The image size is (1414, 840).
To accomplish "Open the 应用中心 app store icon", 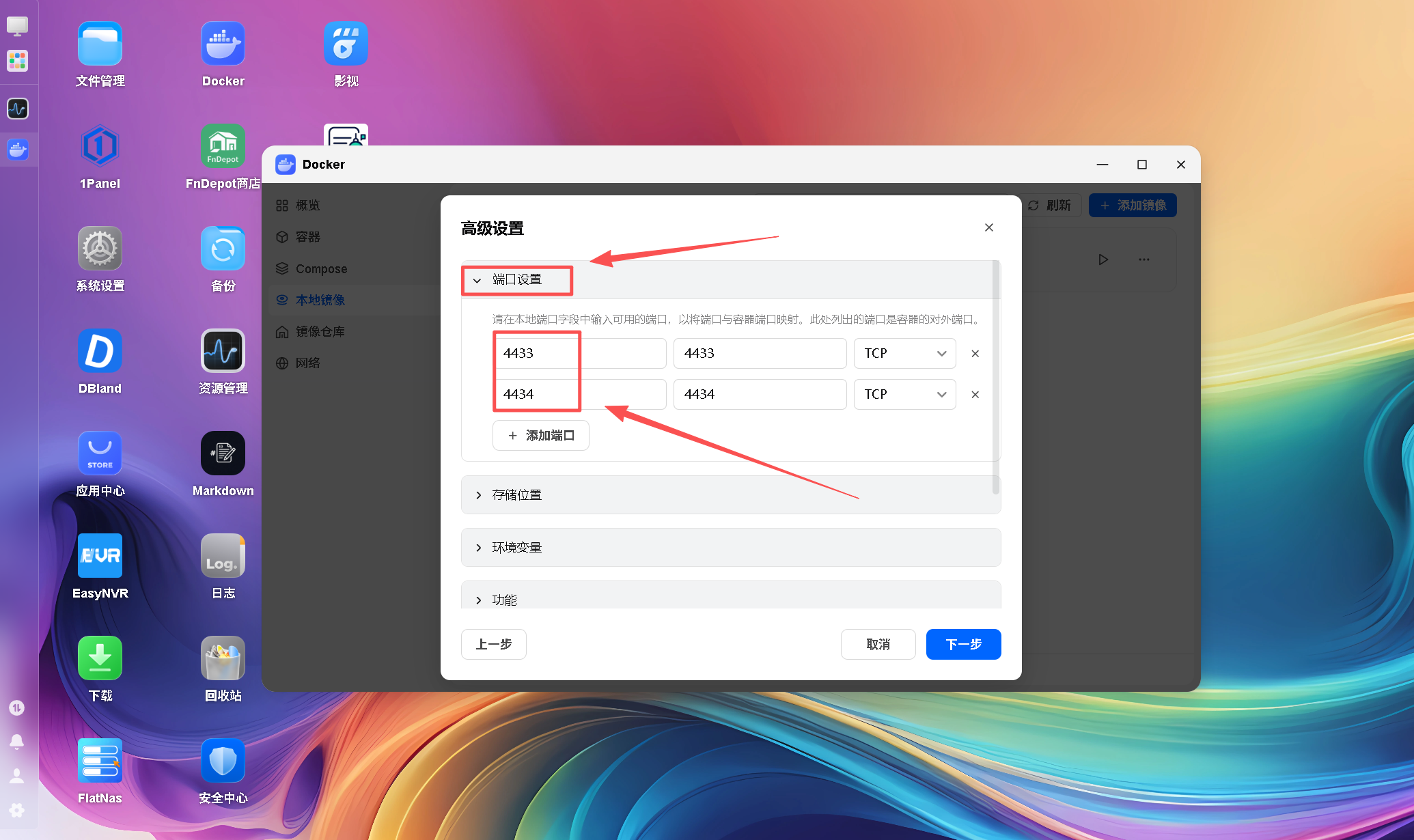I will [100, 453].
